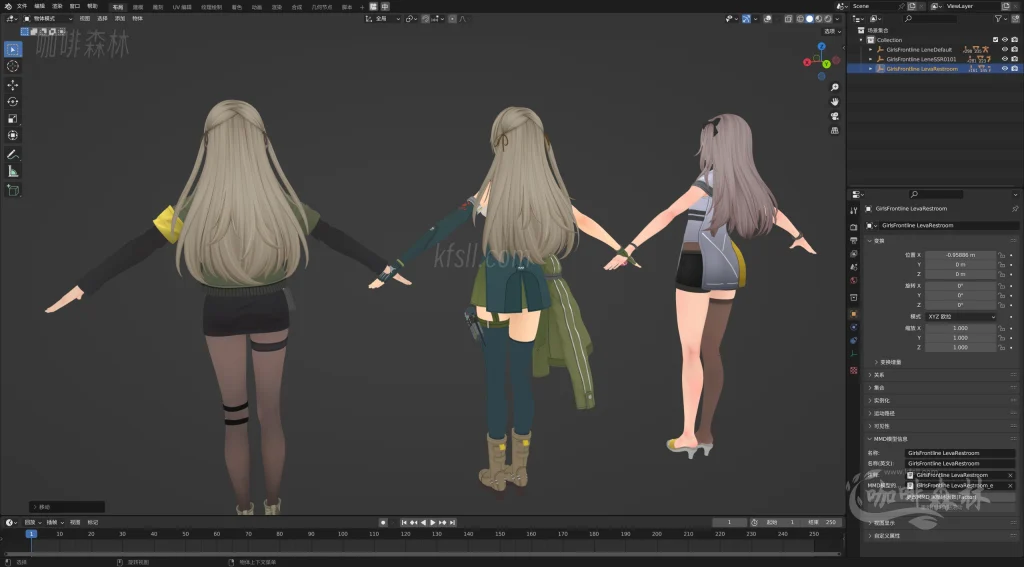Switch viewport to rendered shading
The height and width of the screenshot is (567, 1024).
click(827, 19)
